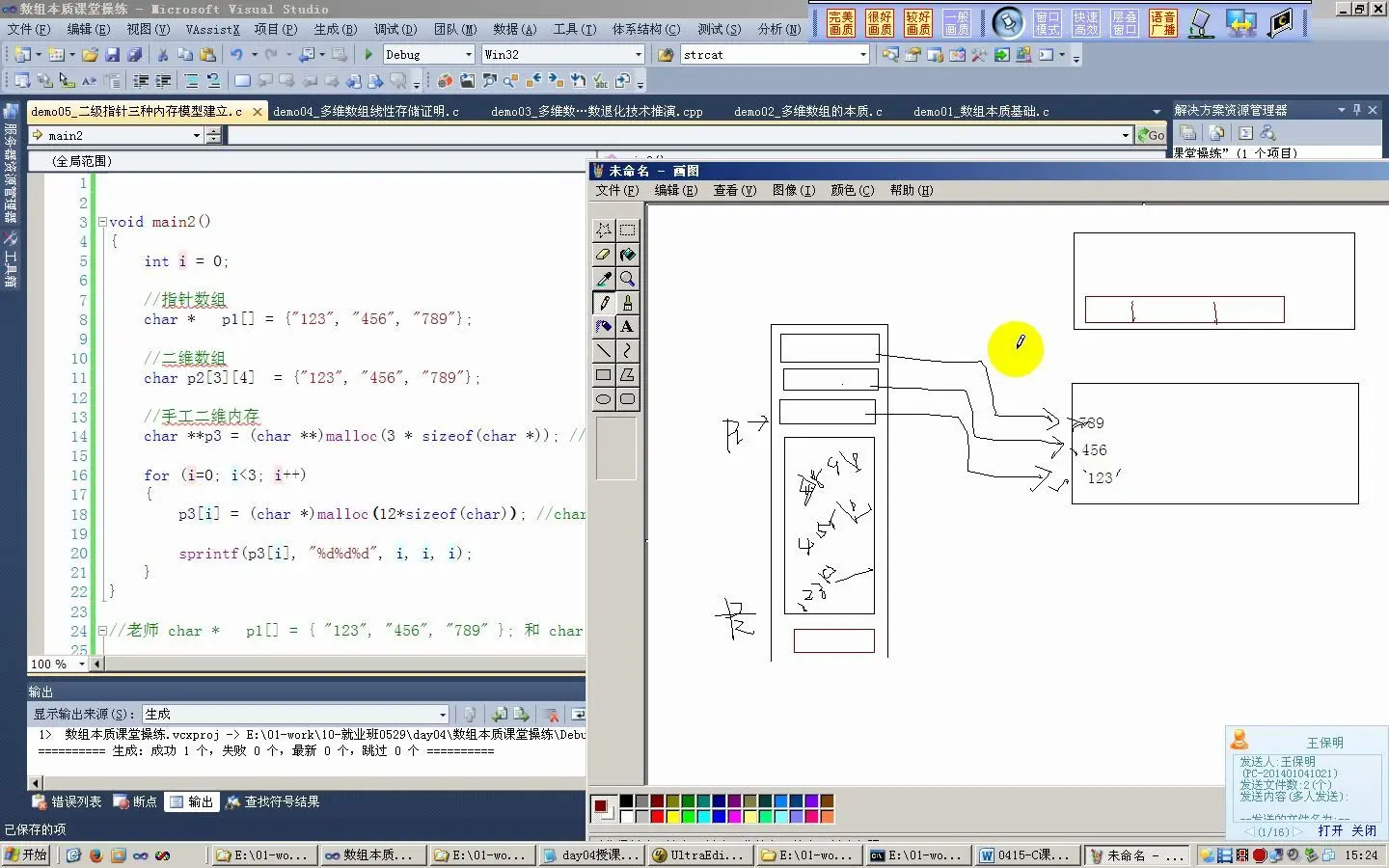Show the list of open document tabs
The image size is (1389, 868).
pos(1157,112)
